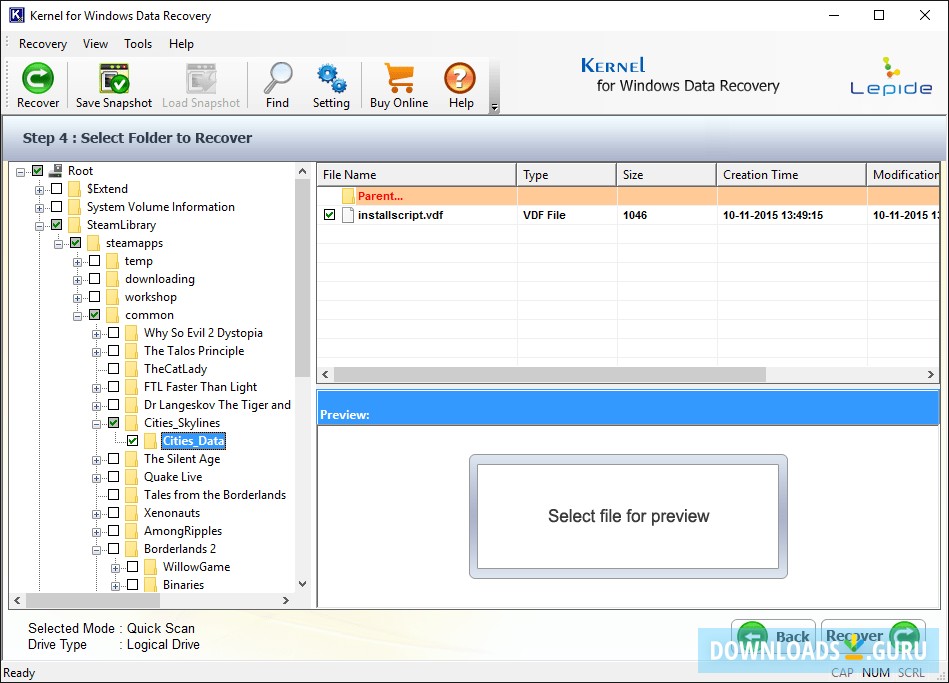This screenshot has width=949, height=683.
Task: Click the Lepide logo
Action: tap(891, 76)
